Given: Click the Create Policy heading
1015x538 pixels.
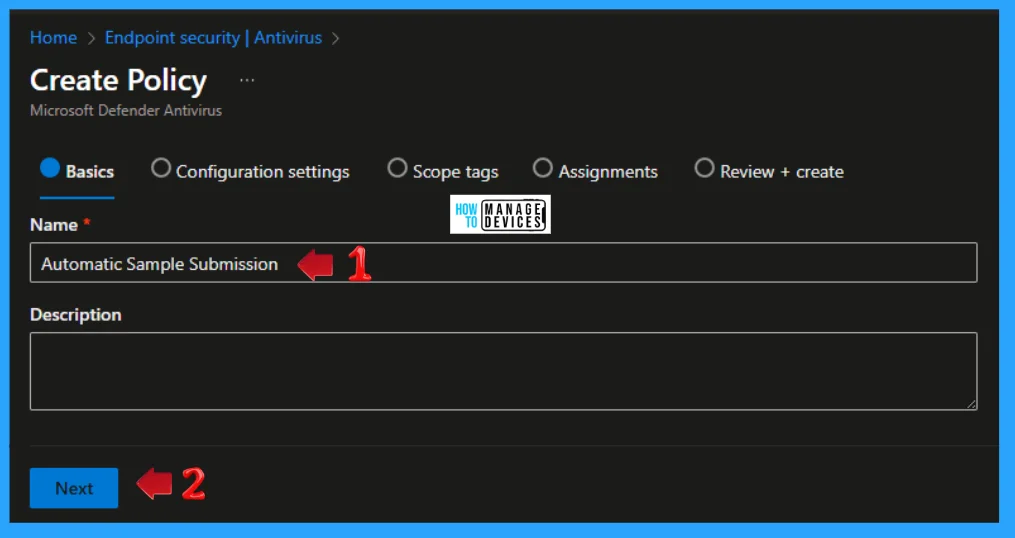Looking at the screenshot, I should click(118, 80).
